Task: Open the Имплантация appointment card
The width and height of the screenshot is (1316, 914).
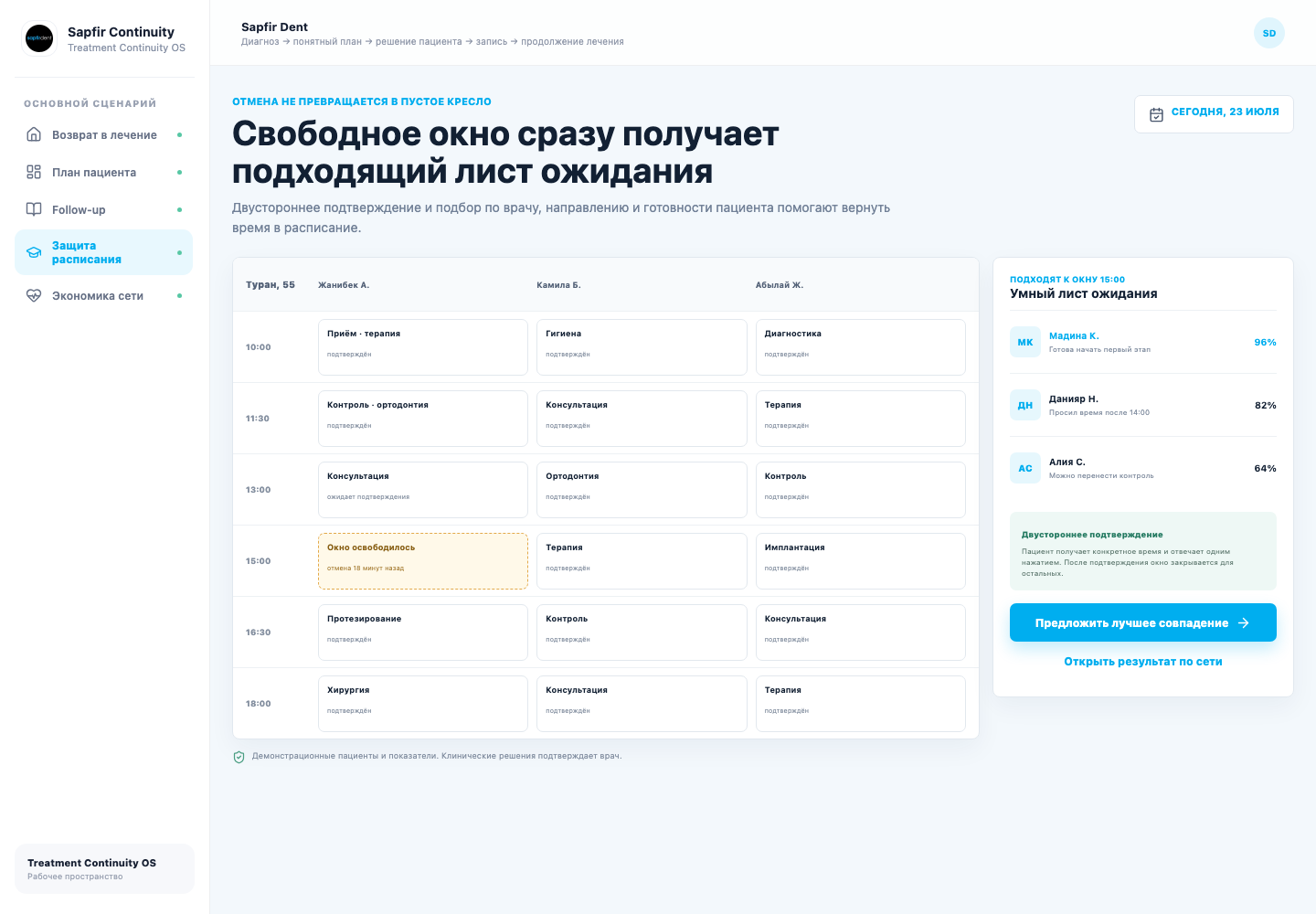Action: pos(861,561)
